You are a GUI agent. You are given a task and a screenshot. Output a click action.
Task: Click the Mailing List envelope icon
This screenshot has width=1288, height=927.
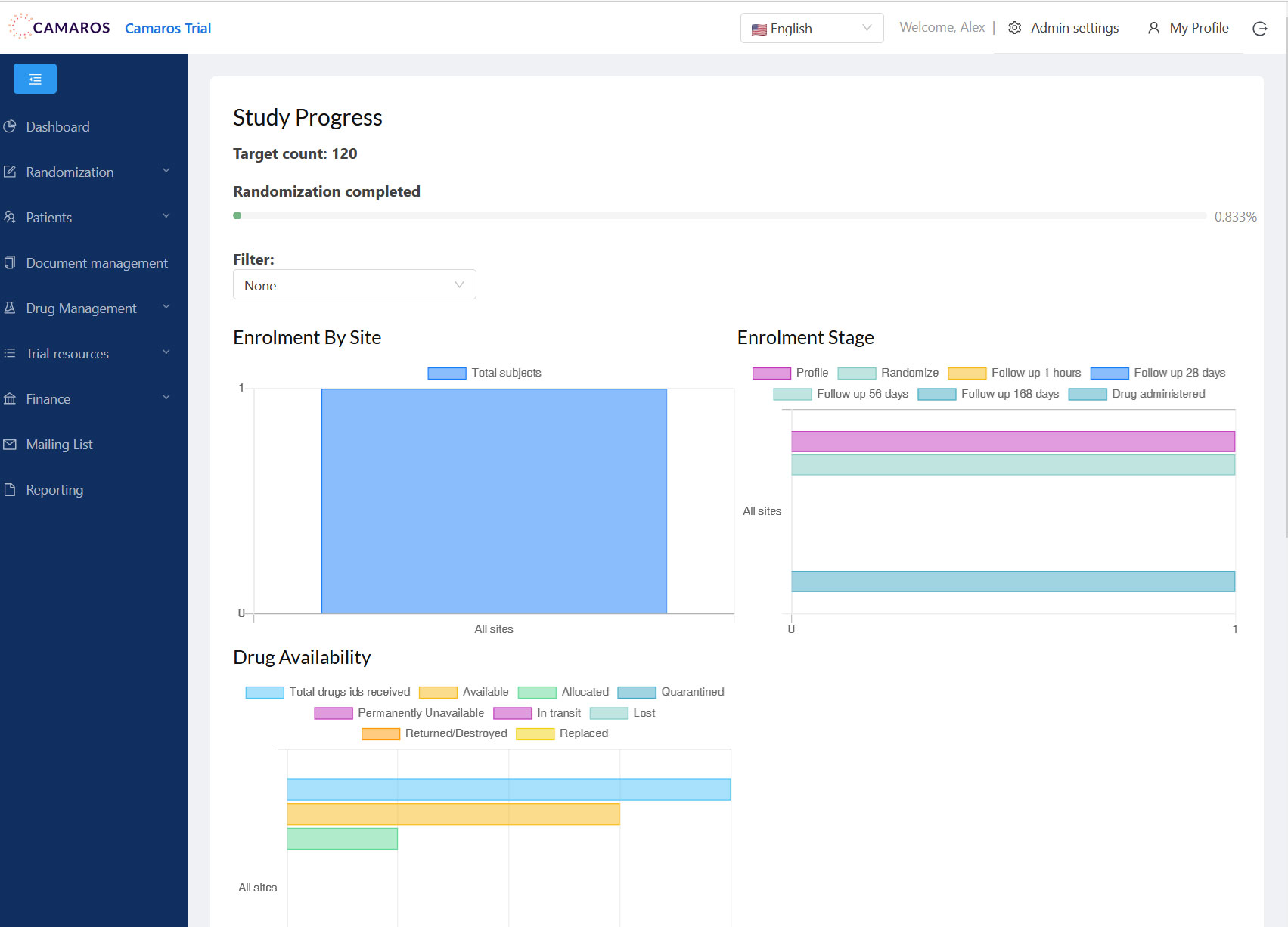click(10, 445)
